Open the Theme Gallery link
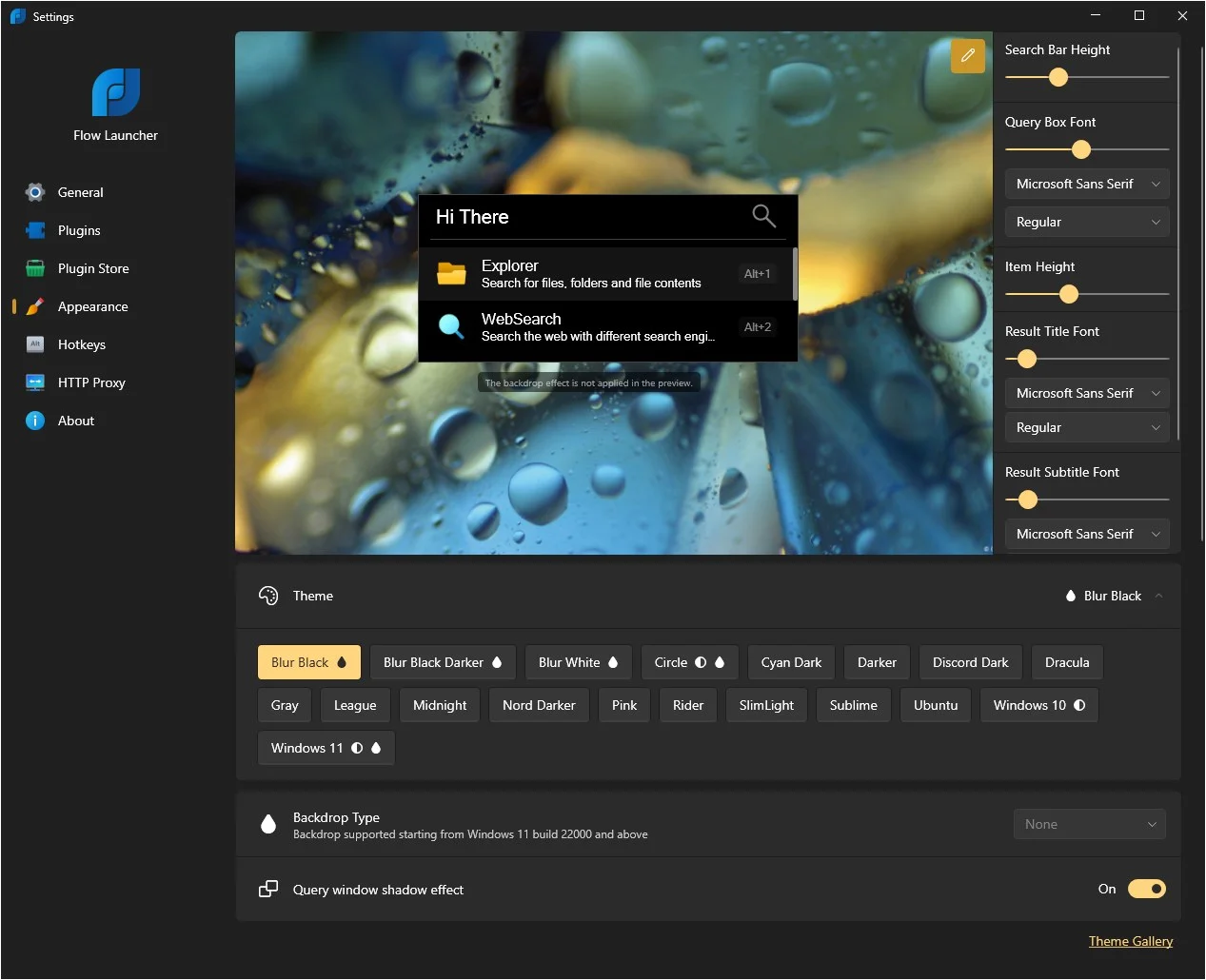Image resolution: width=1206 pixels, height=980 pixels. tap(1131, 941)
